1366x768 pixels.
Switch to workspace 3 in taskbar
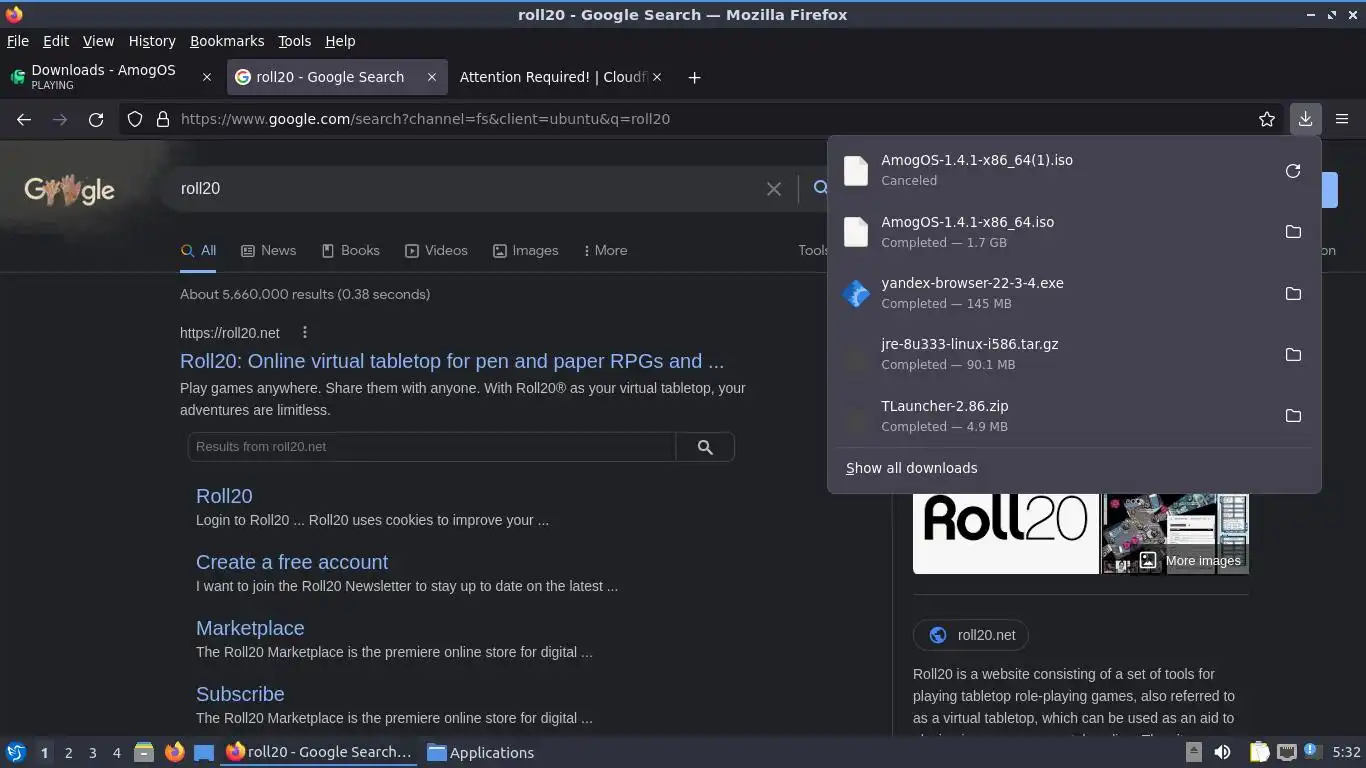[x=92, y=753]
